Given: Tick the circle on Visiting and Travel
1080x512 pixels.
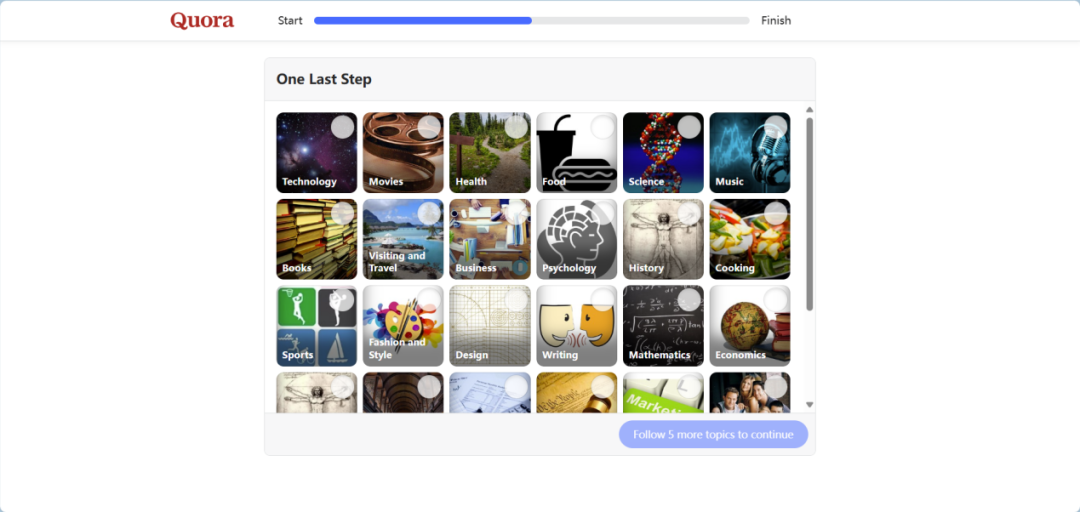Looking at the screenshot, I should point(429,214).
